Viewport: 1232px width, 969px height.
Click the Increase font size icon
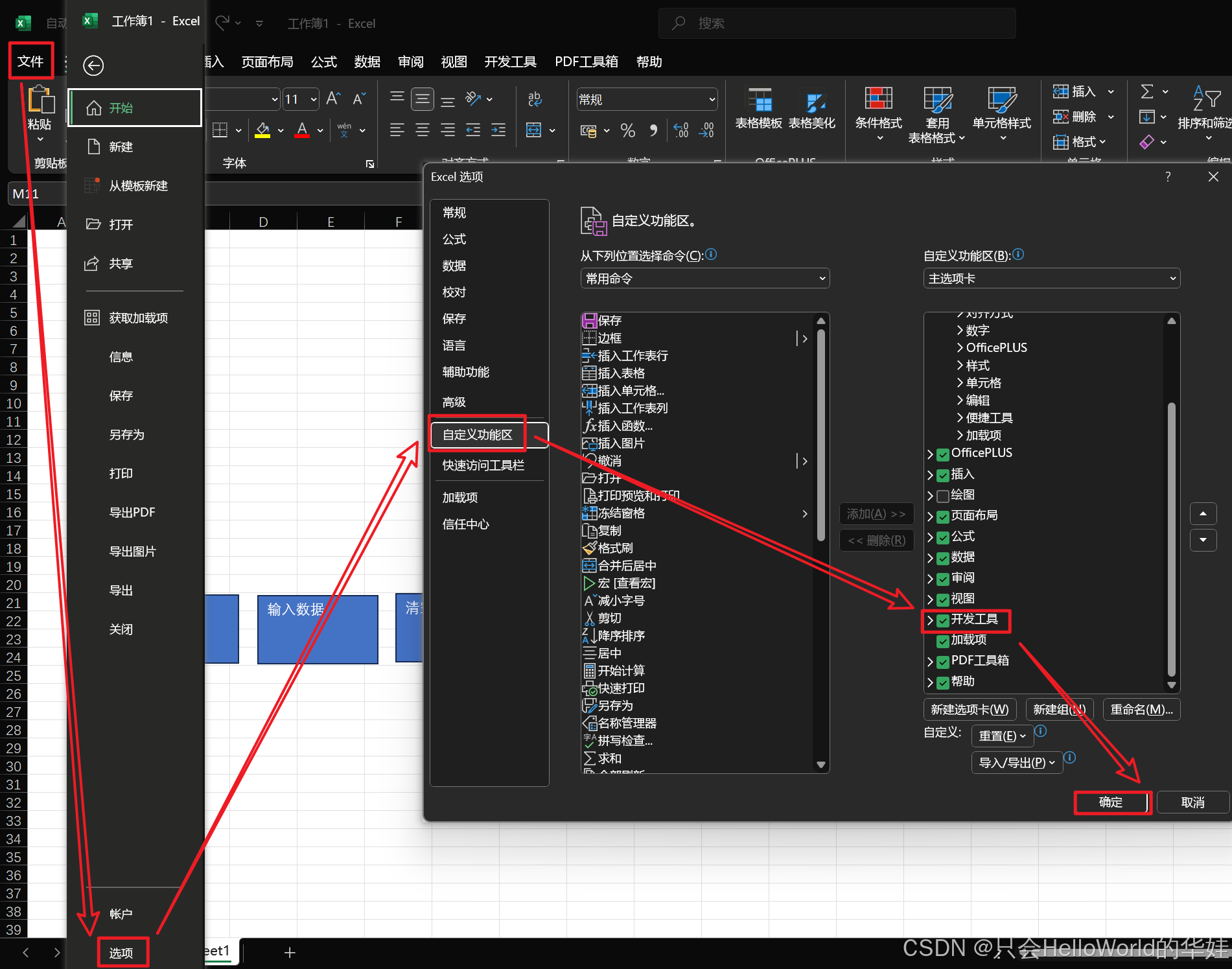(333, 99)
